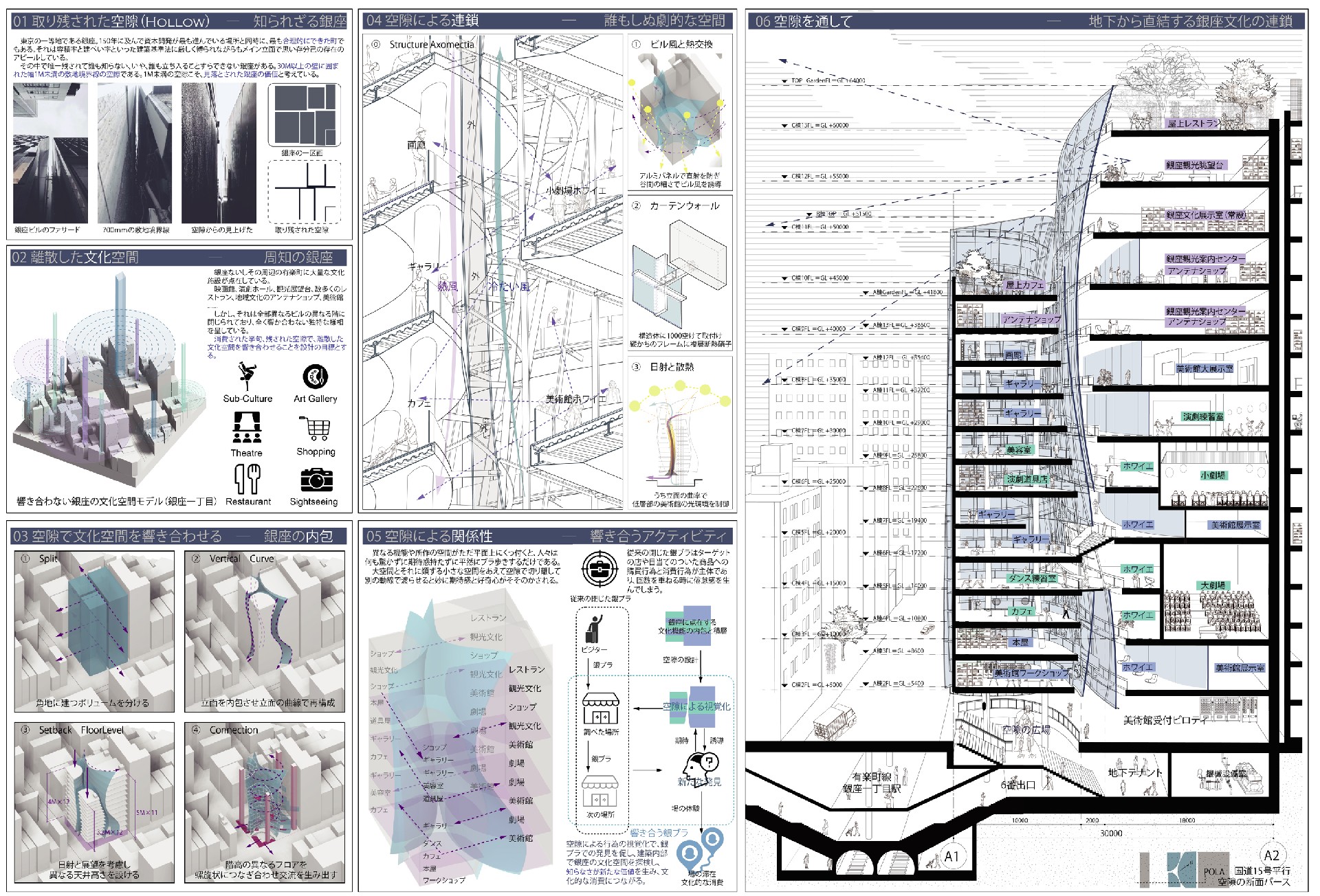
Task: Click the Sub-Culture dancer icon
Action: tap(247, 376)
